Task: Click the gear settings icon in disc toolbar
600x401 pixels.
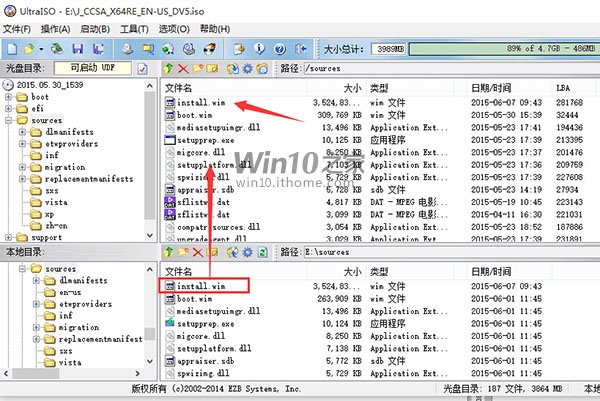Action: pos(249,69)
